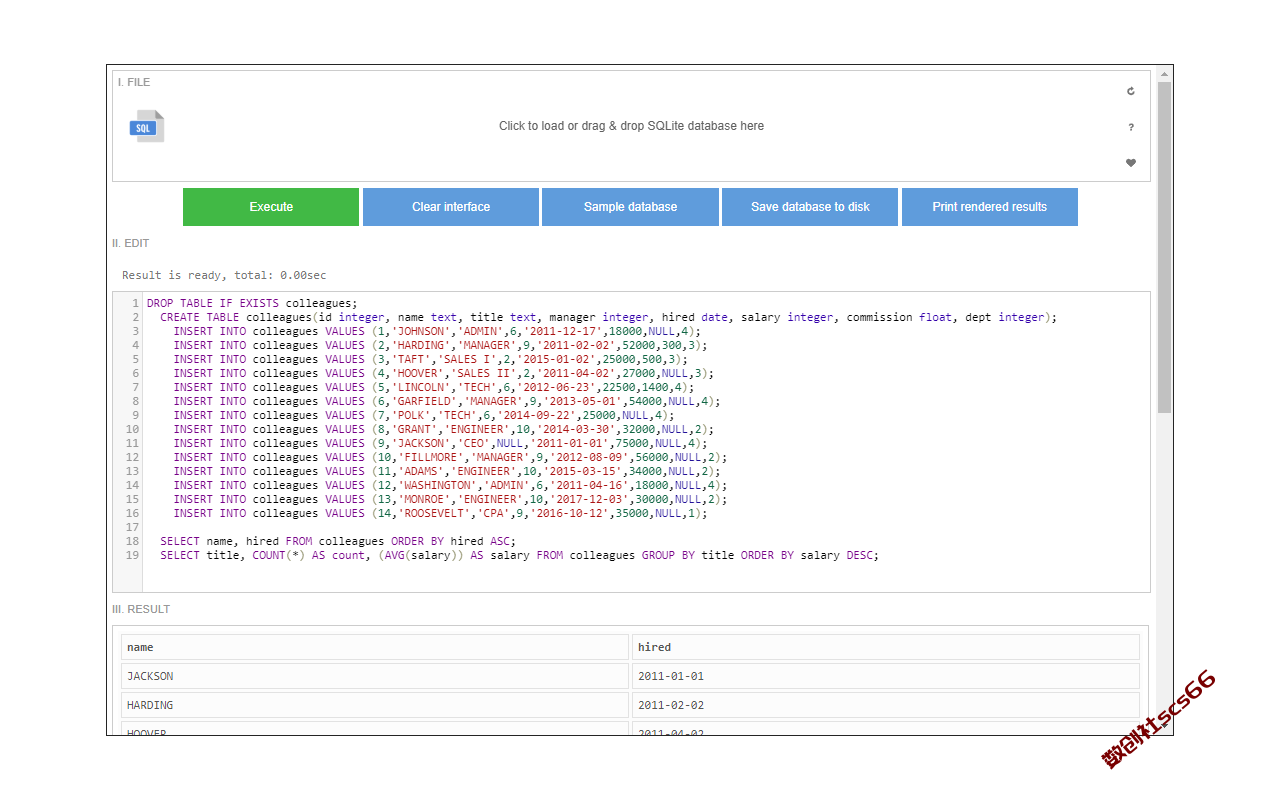Click the DROP TABLE IF EXISTS line in the editor
This screenshot has height=800, width=1280.
[252, 303]
